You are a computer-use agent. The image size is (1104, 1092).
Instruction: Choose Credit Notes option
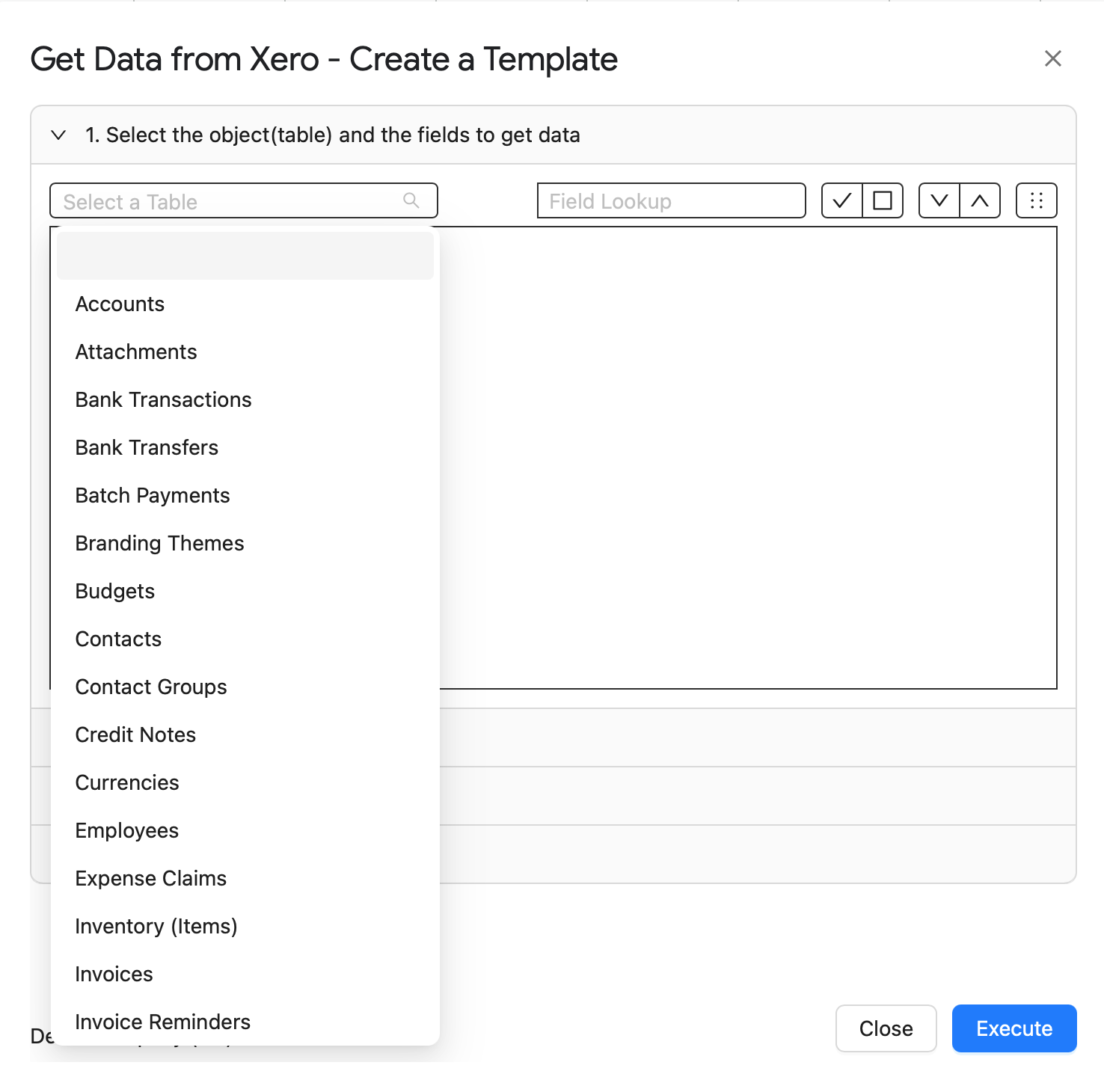click(x=245, y=734)
